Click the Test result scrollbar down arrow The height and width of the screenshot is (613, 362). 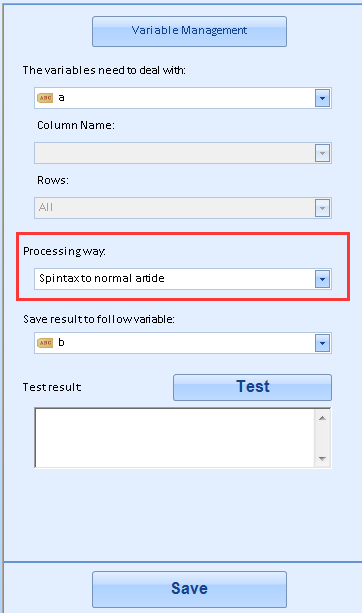pos(322,458)
